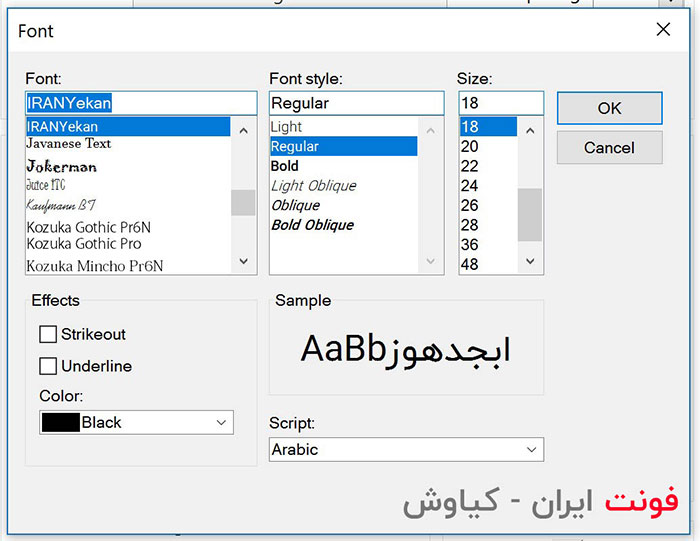Click the Cancel button
This screenshot has width=700, height=541.
(609, 148)
